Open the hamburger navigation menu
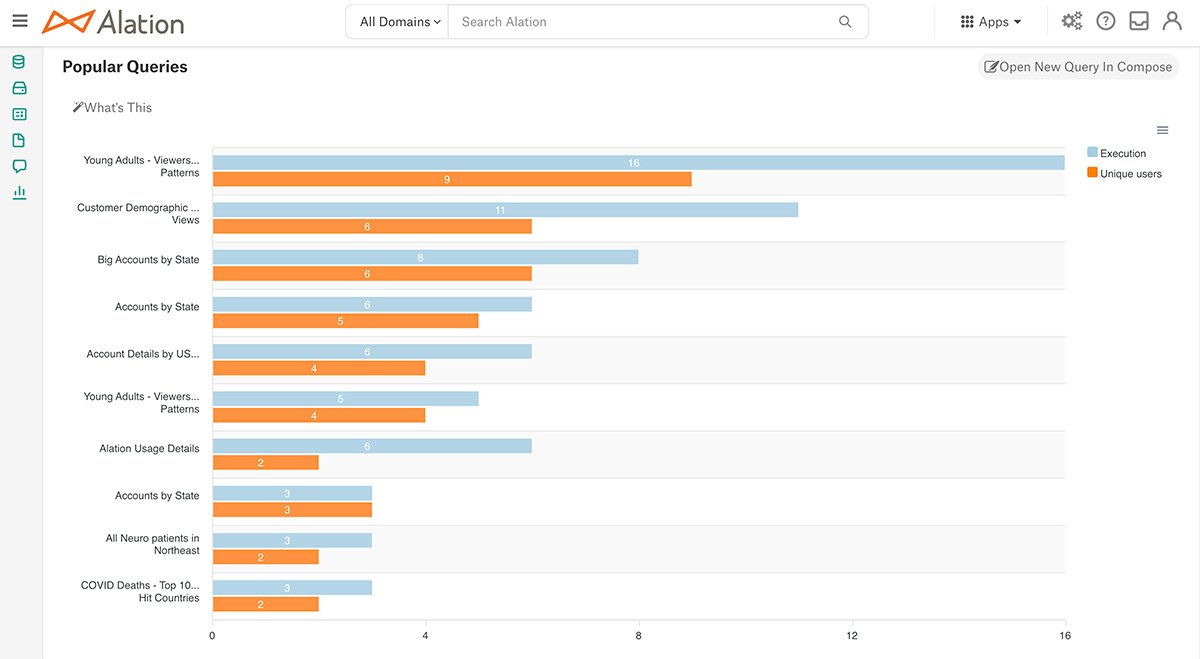Image resolution: width=1200 pixels, height=659 pixels. point(20,21)
